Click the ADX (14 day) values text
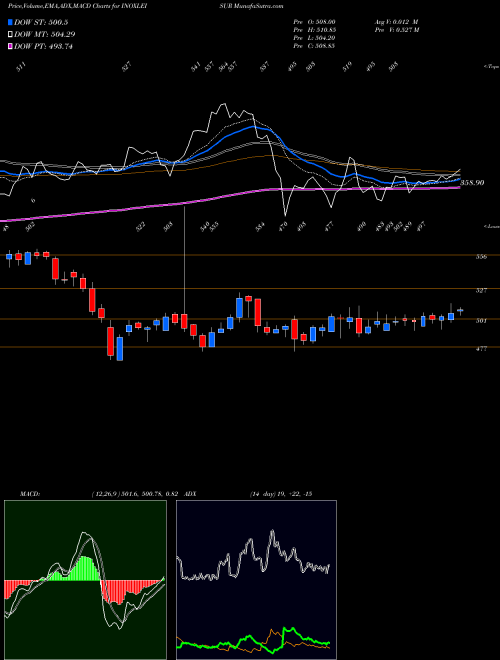Image resolution: width=500 pixels, height=660 pixels. click(281, 494)
